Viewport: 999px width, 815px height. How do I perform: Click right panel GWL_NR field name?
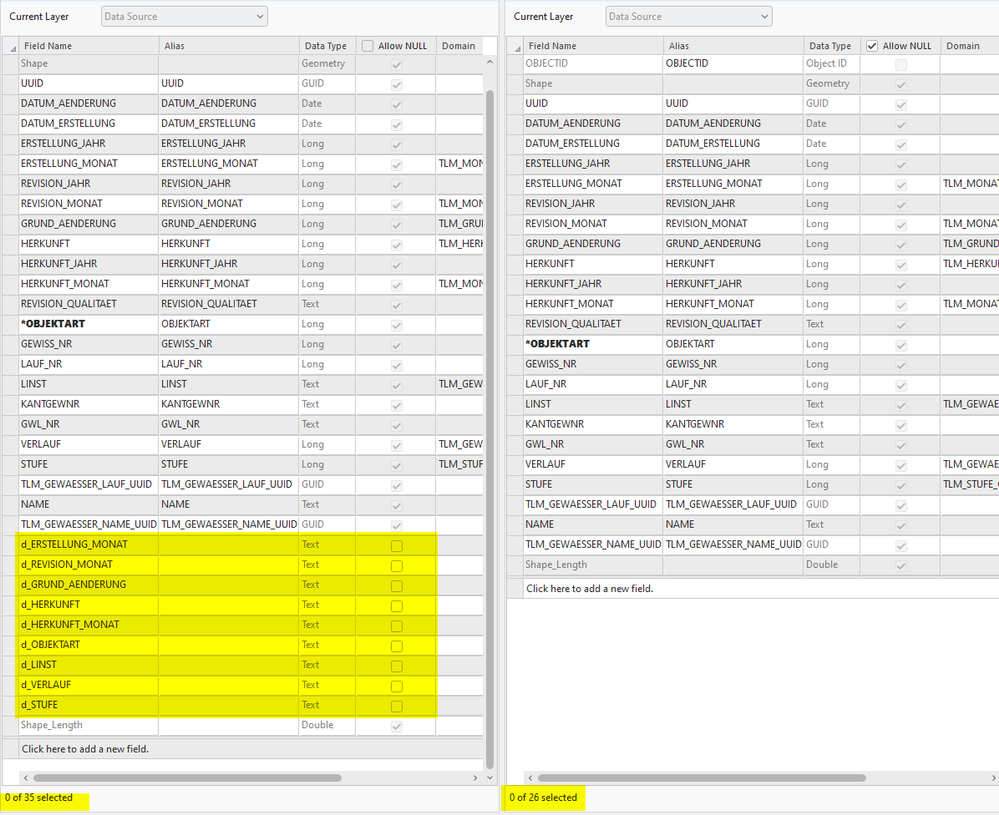point(593,444)
